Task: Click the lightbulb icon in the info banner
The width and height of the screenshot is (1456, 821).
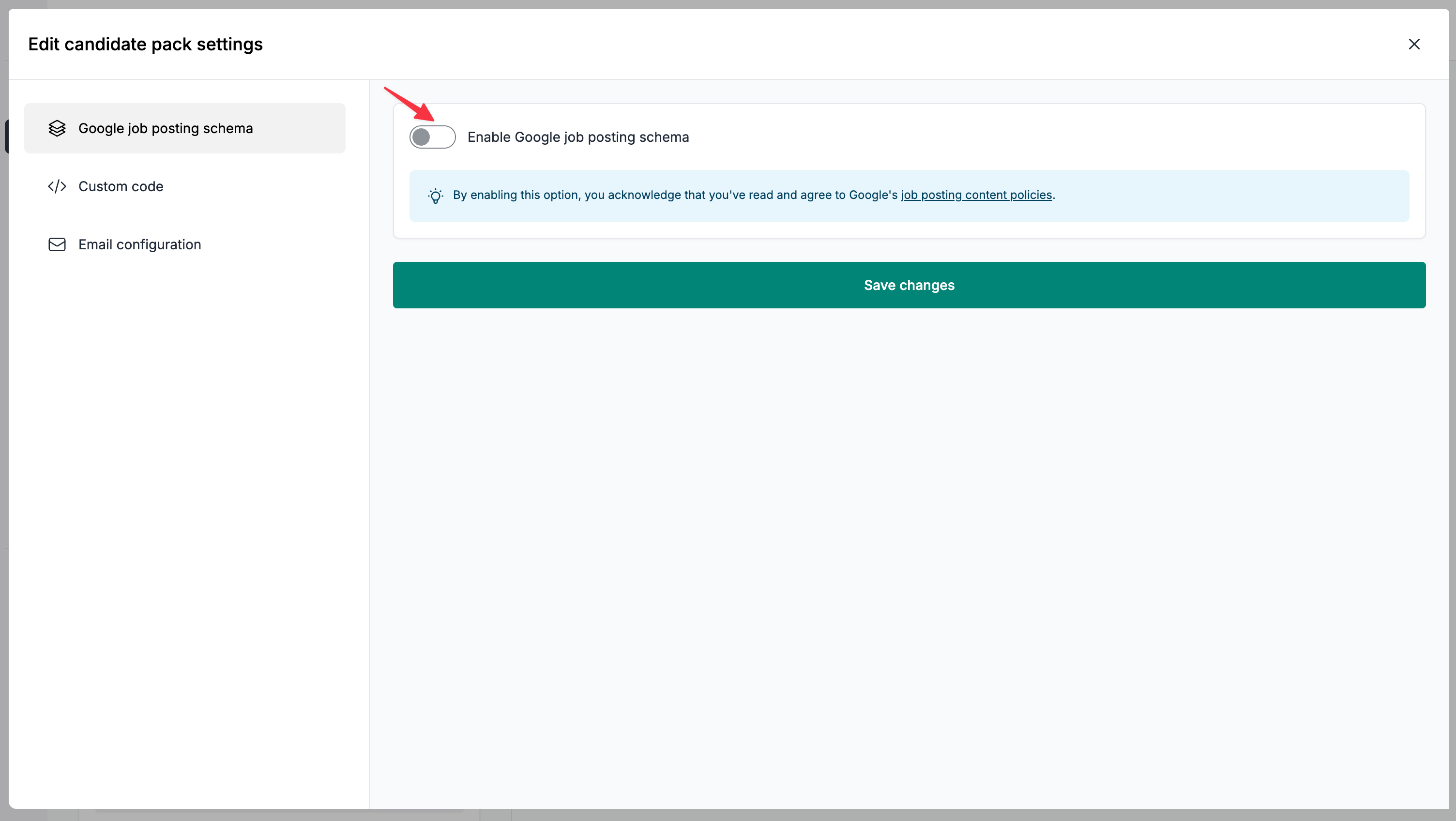Action: click(435, 196)
